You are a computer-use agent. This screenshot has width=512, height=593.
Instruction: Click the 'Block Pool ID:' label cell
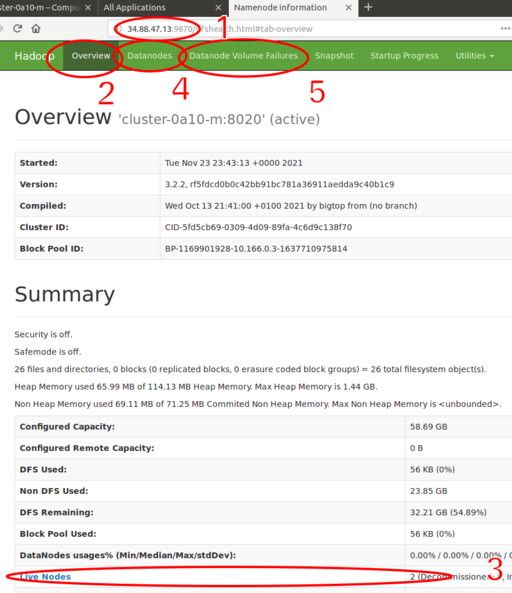(87, 249)
